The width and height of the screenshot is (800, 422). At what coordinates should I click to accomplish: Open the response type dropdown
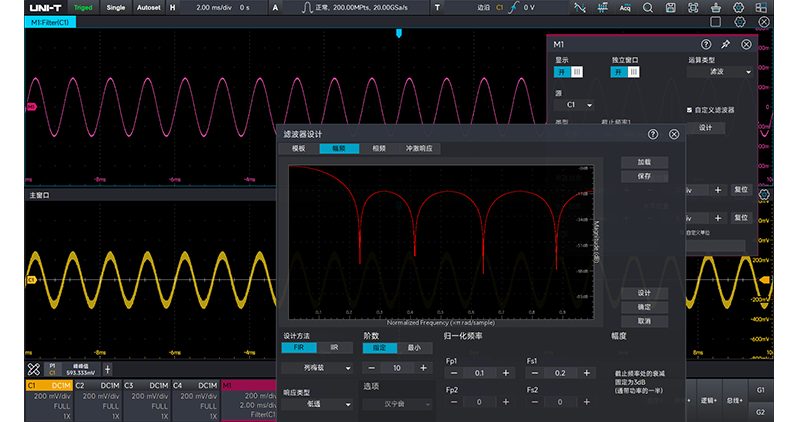pyautogui.click(x=317, y=404)
